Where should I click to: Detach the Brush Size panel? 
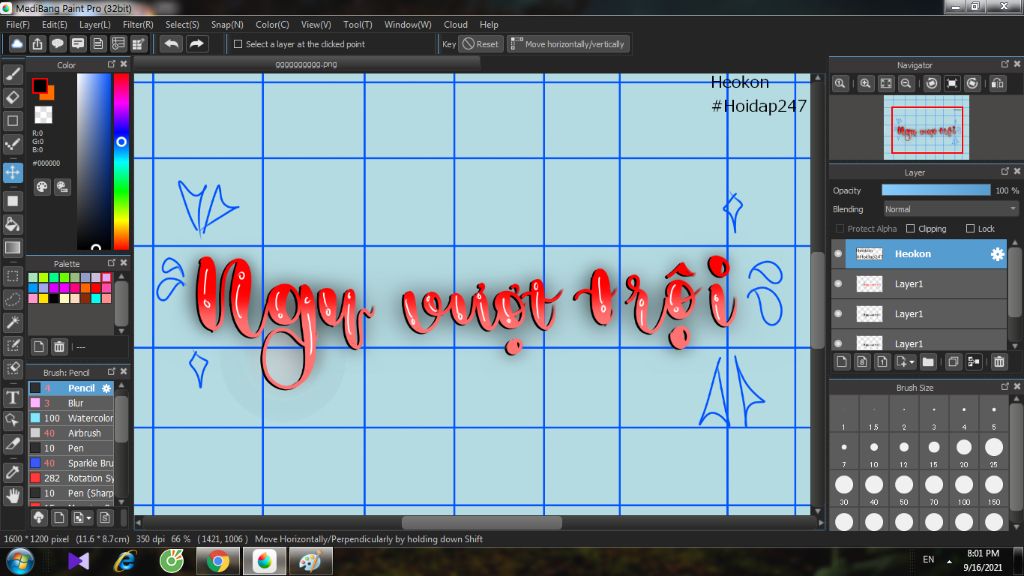pos(1004,387)
